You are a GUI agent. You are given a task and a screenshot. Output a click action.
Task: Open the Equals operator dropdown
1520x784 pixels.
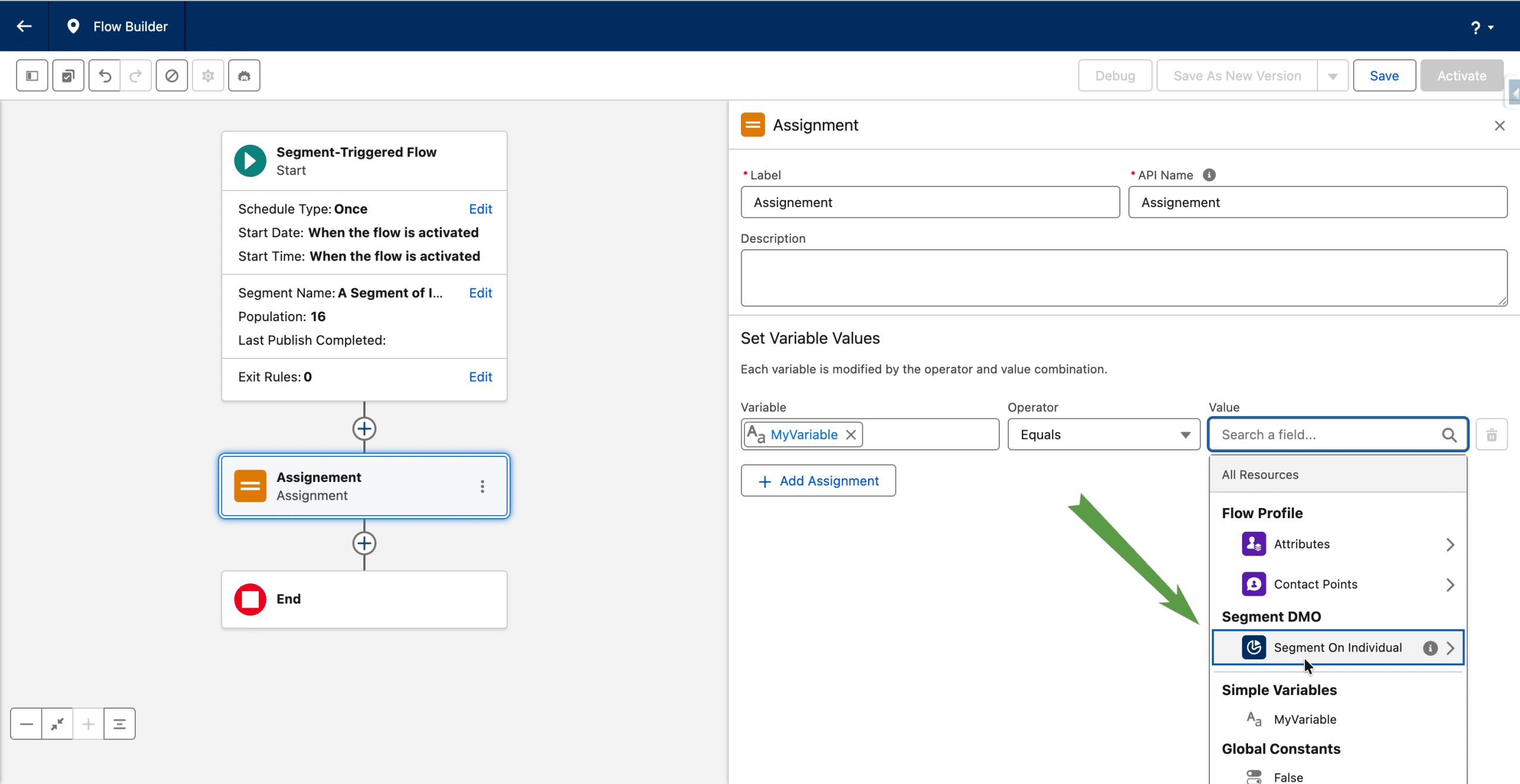1103,435
